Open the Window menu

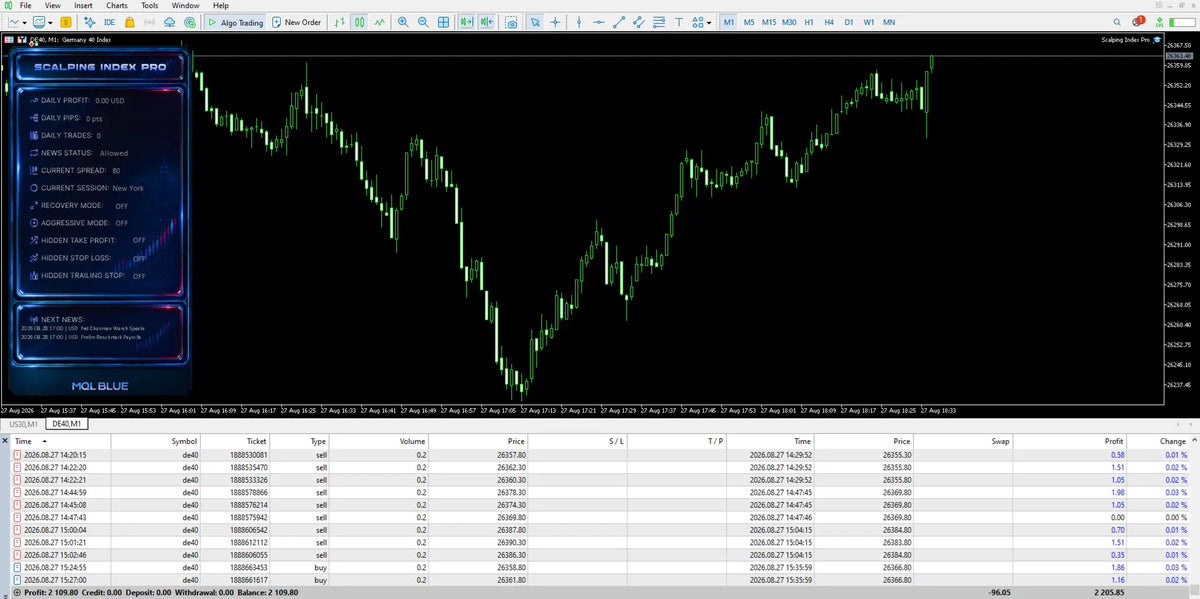coord(184,5)
